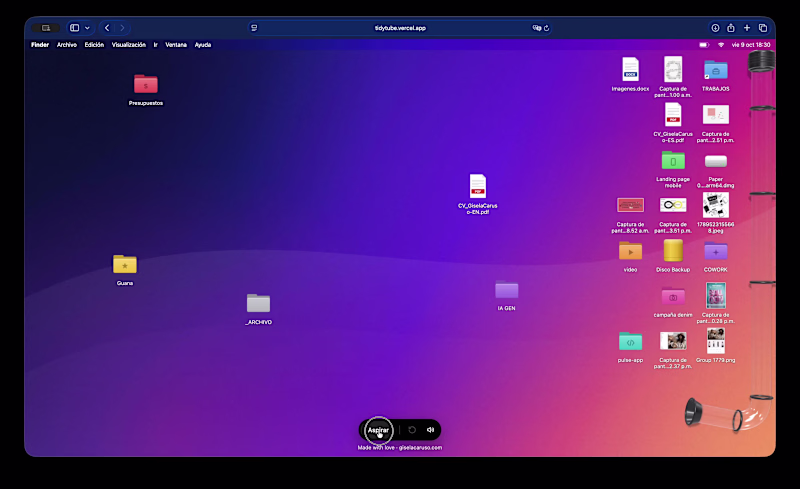Select screenshot Captura de pant...0.28 p.m.

[715, 296]
